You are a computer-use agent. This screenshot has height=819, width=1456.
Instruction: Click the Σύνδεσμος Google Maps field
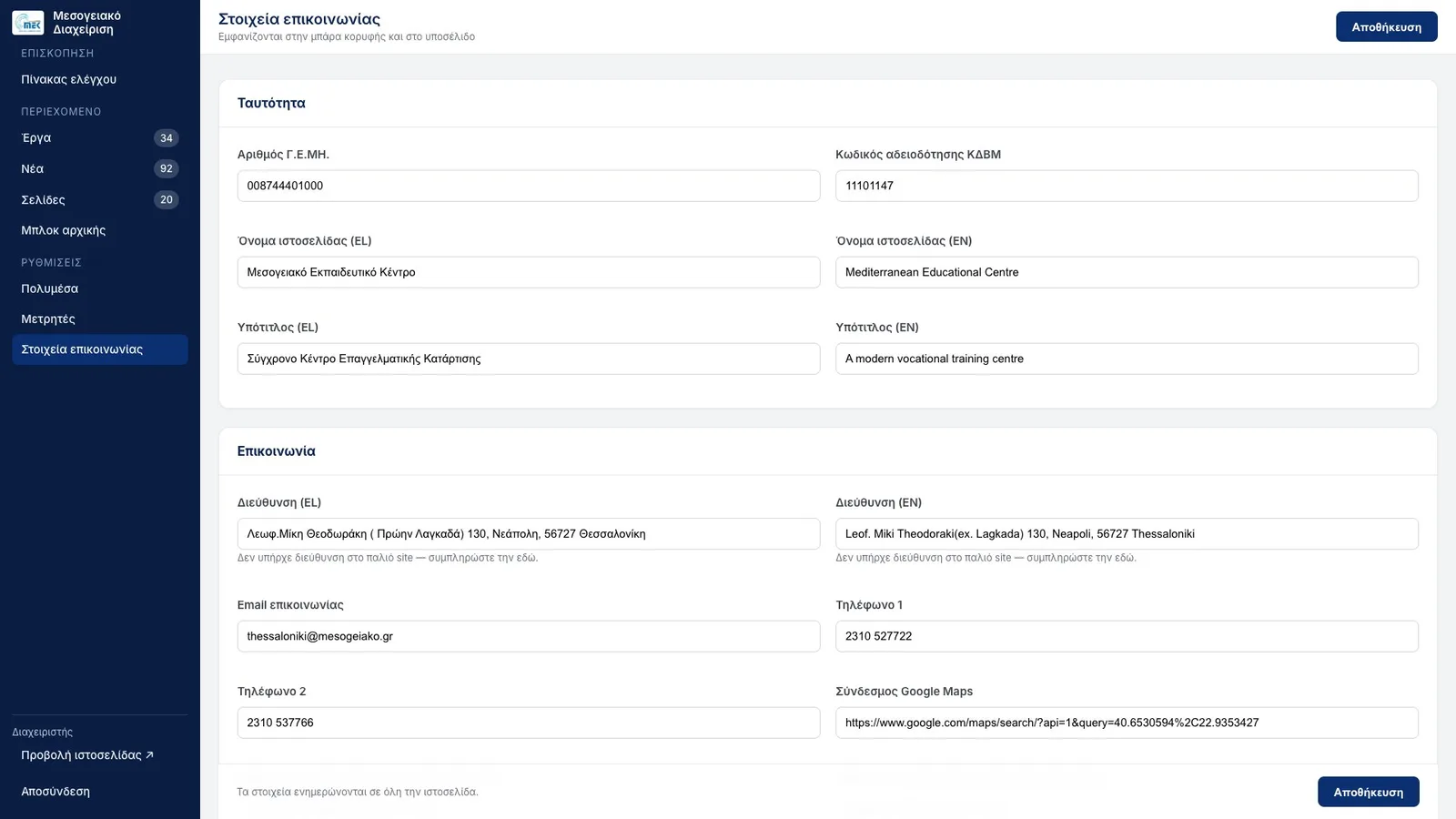tap(1127, 723)
